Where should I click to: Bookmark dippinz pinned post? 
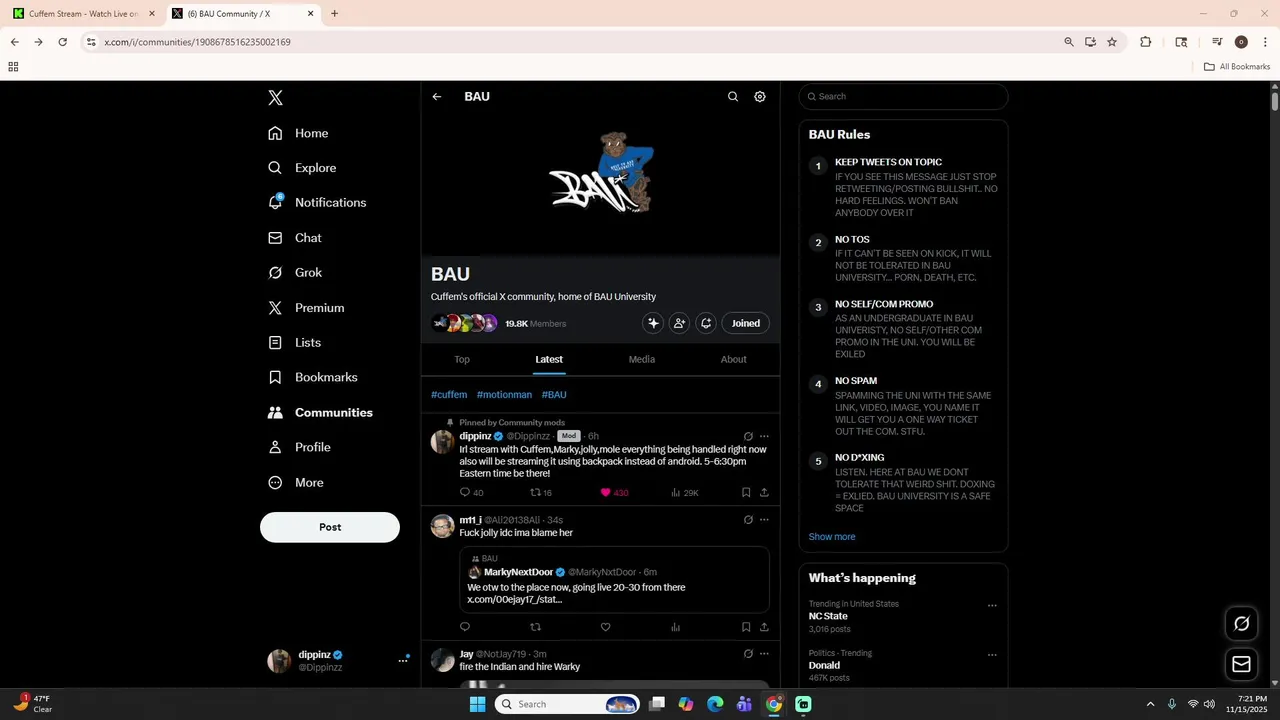click(x=746, y=492)
